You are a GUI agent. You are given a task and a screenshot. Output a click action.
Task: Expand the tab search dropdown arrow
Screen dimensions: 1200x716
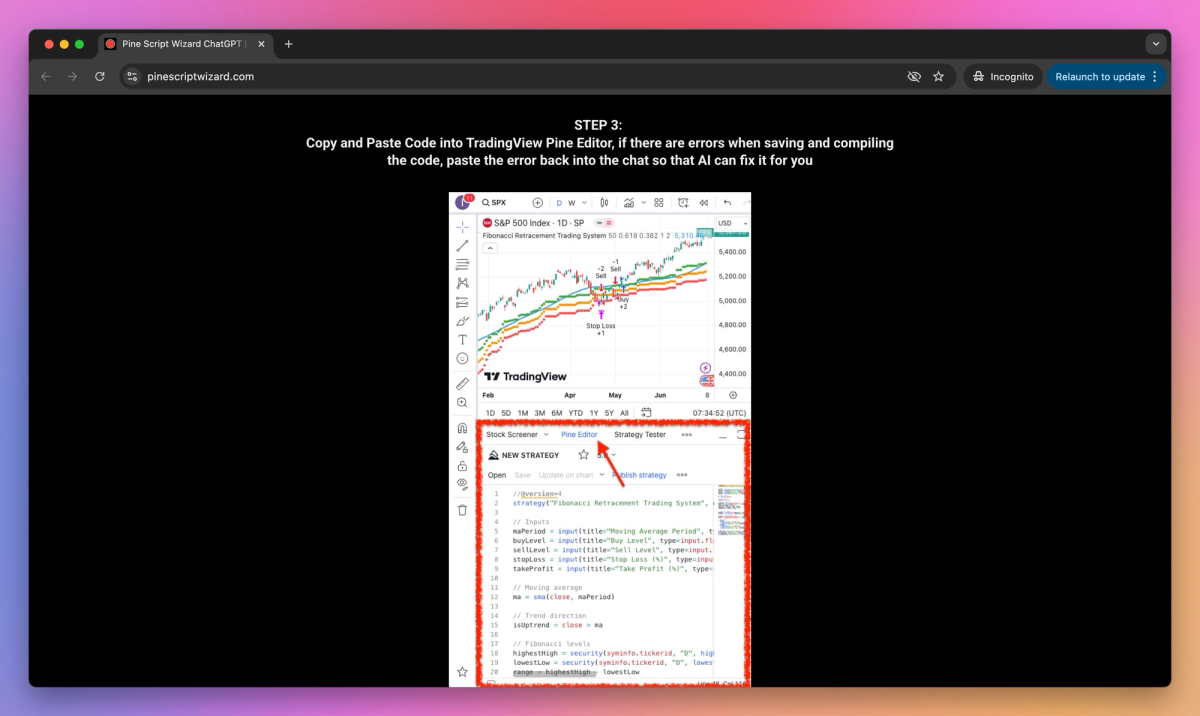1156,44
